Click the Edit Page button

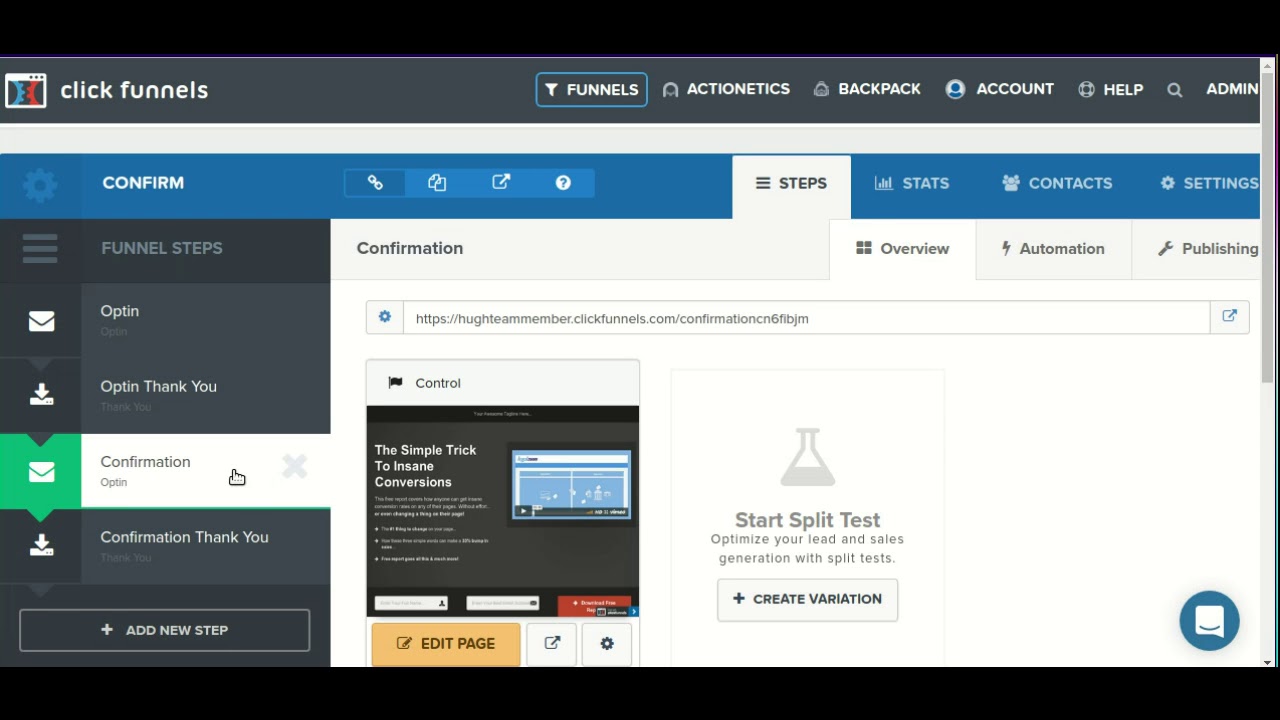(446, 644)
